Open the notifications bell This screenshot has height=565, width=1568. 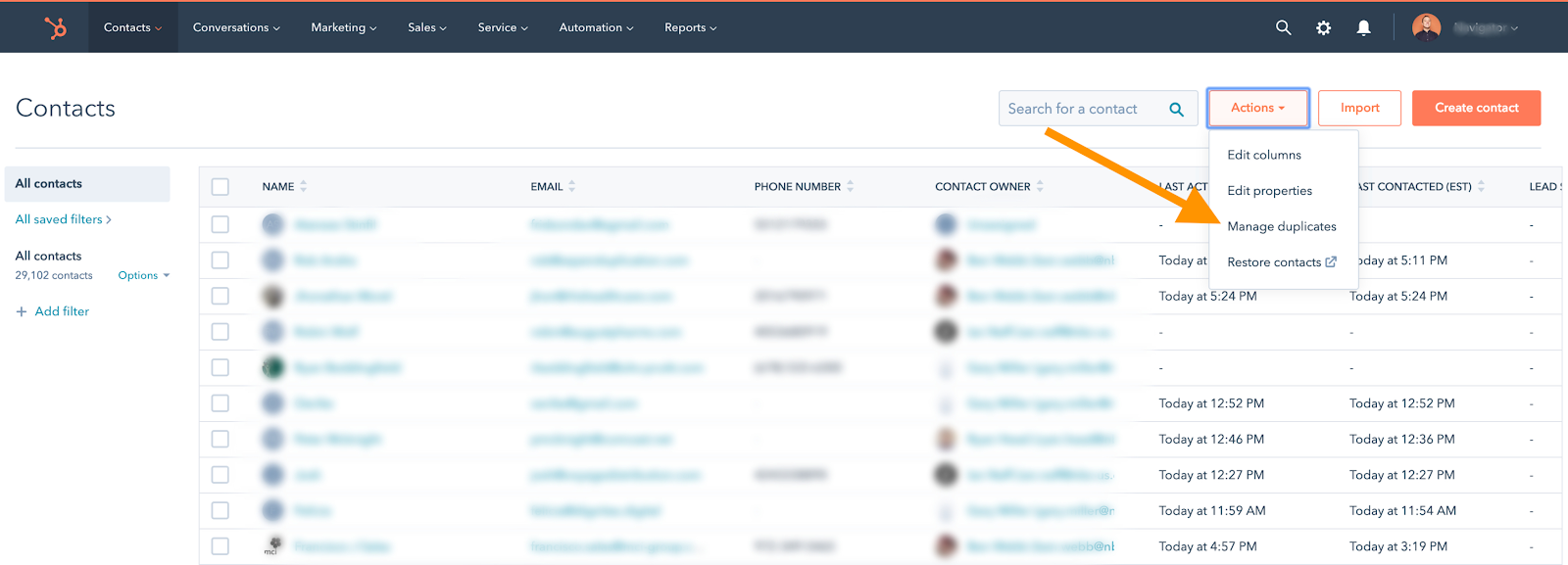[x=1363, y=27]
